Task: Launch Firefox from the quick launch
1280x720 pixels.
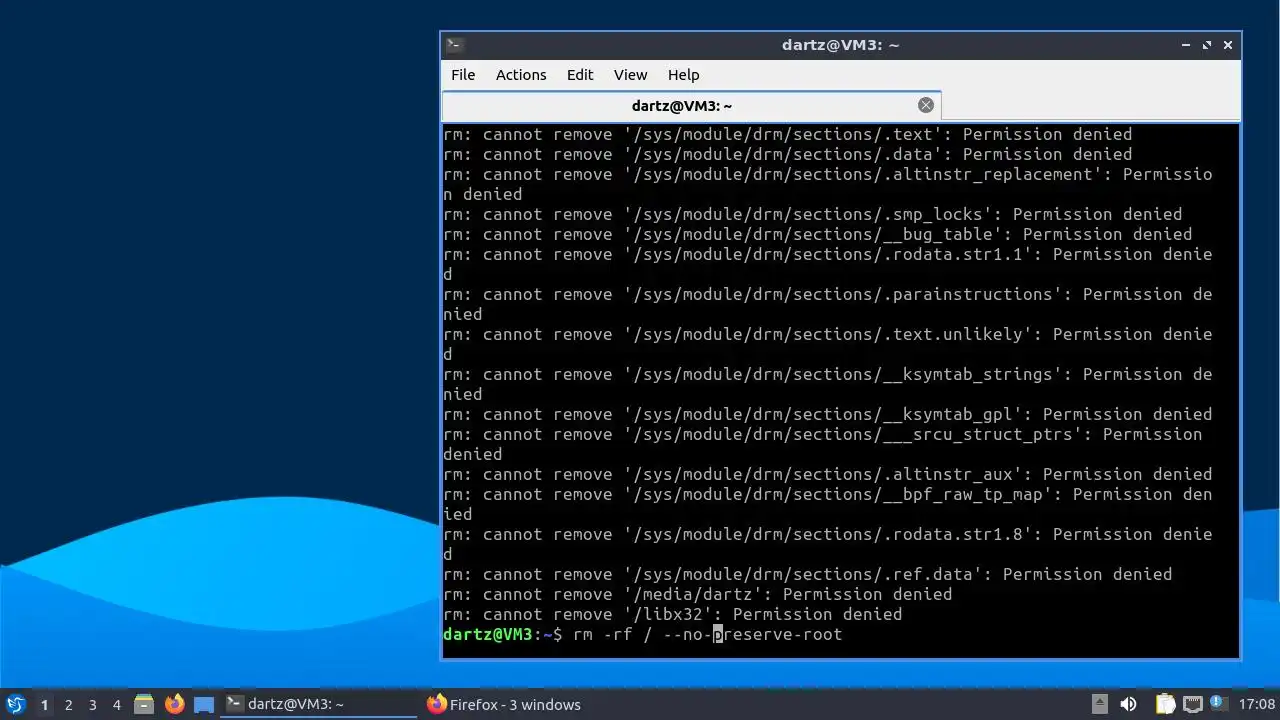Action: pyautogui.click(x=174, y=704)
